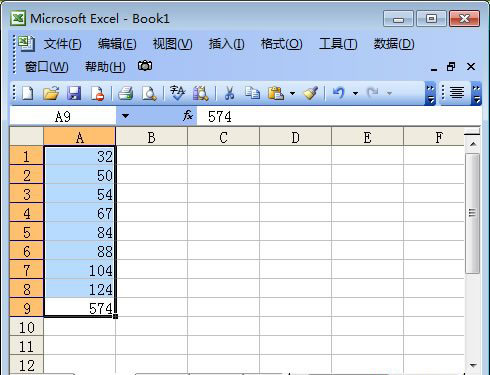Open the 文件(F) menu
The width and height of the screenshot is (490, 375).
pos(62,44)
